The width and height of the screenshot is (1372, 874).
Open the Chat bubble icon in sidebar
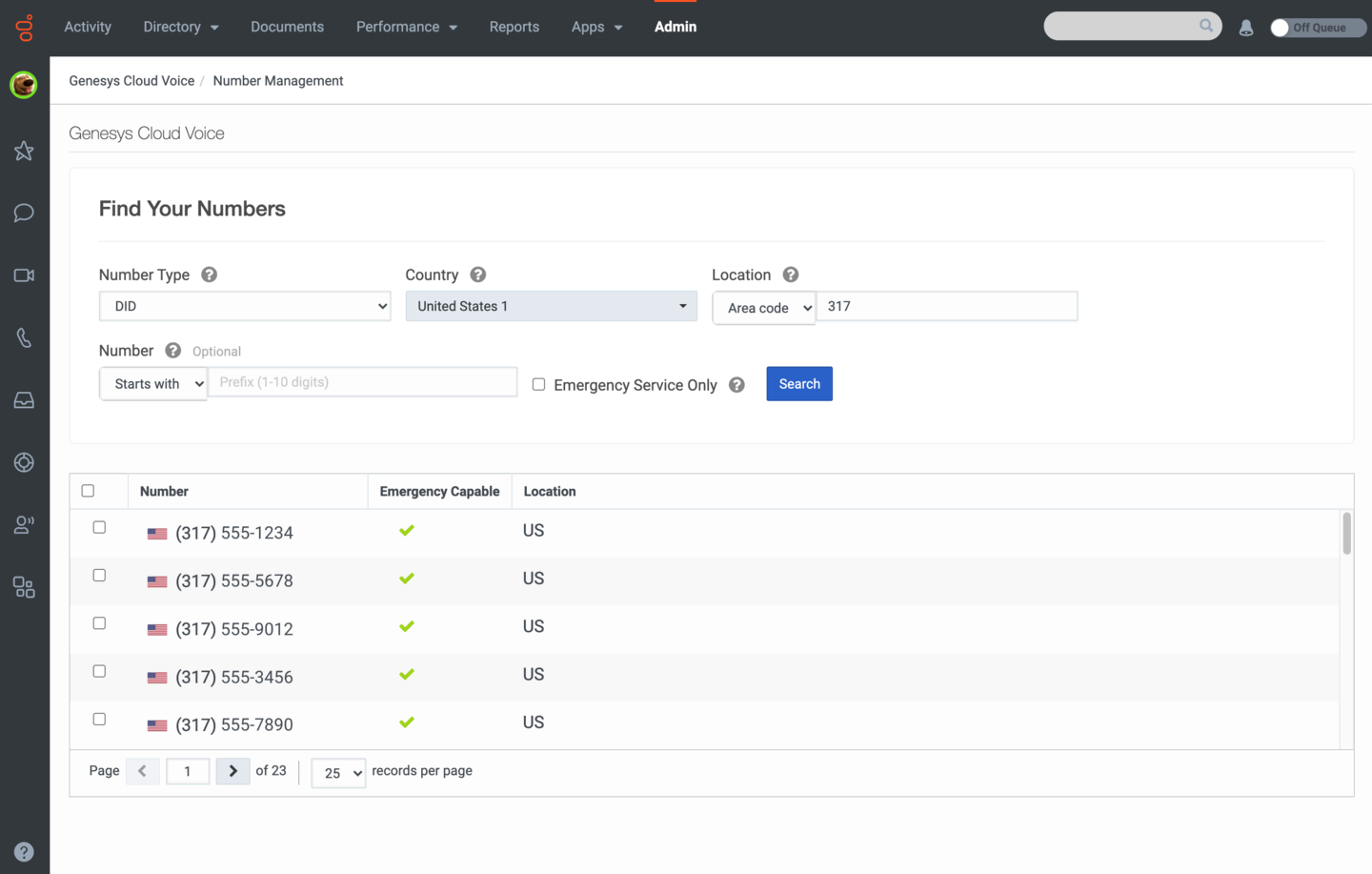pos(24,213)
